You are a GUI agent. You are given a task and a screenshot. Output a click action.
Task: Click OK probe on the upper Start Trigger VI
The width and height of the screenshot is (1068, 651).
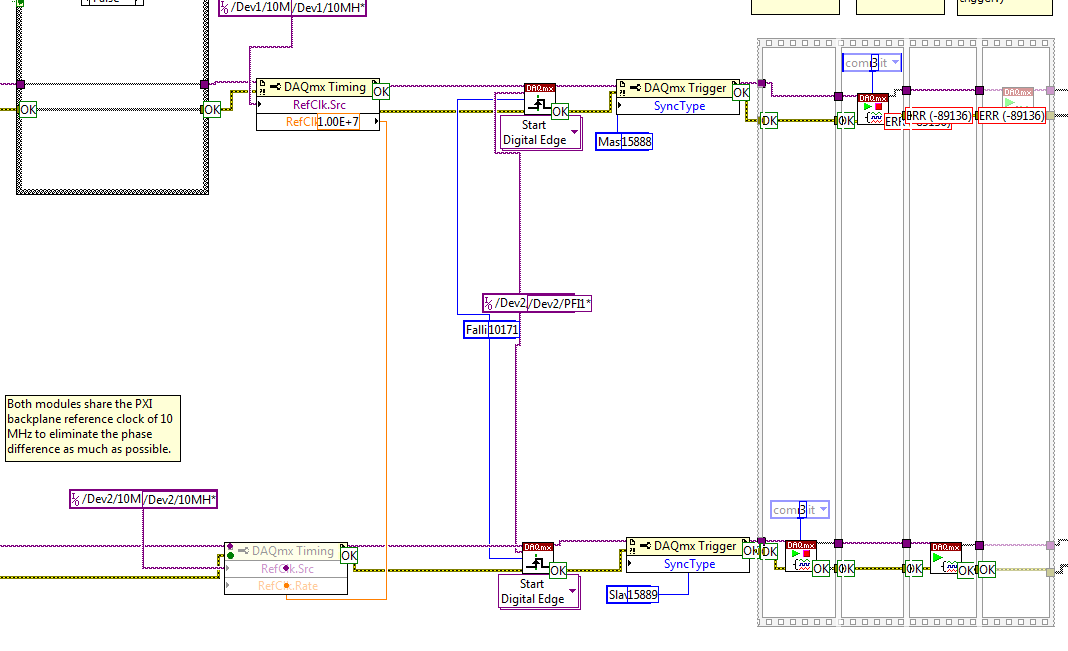point(560,112)
